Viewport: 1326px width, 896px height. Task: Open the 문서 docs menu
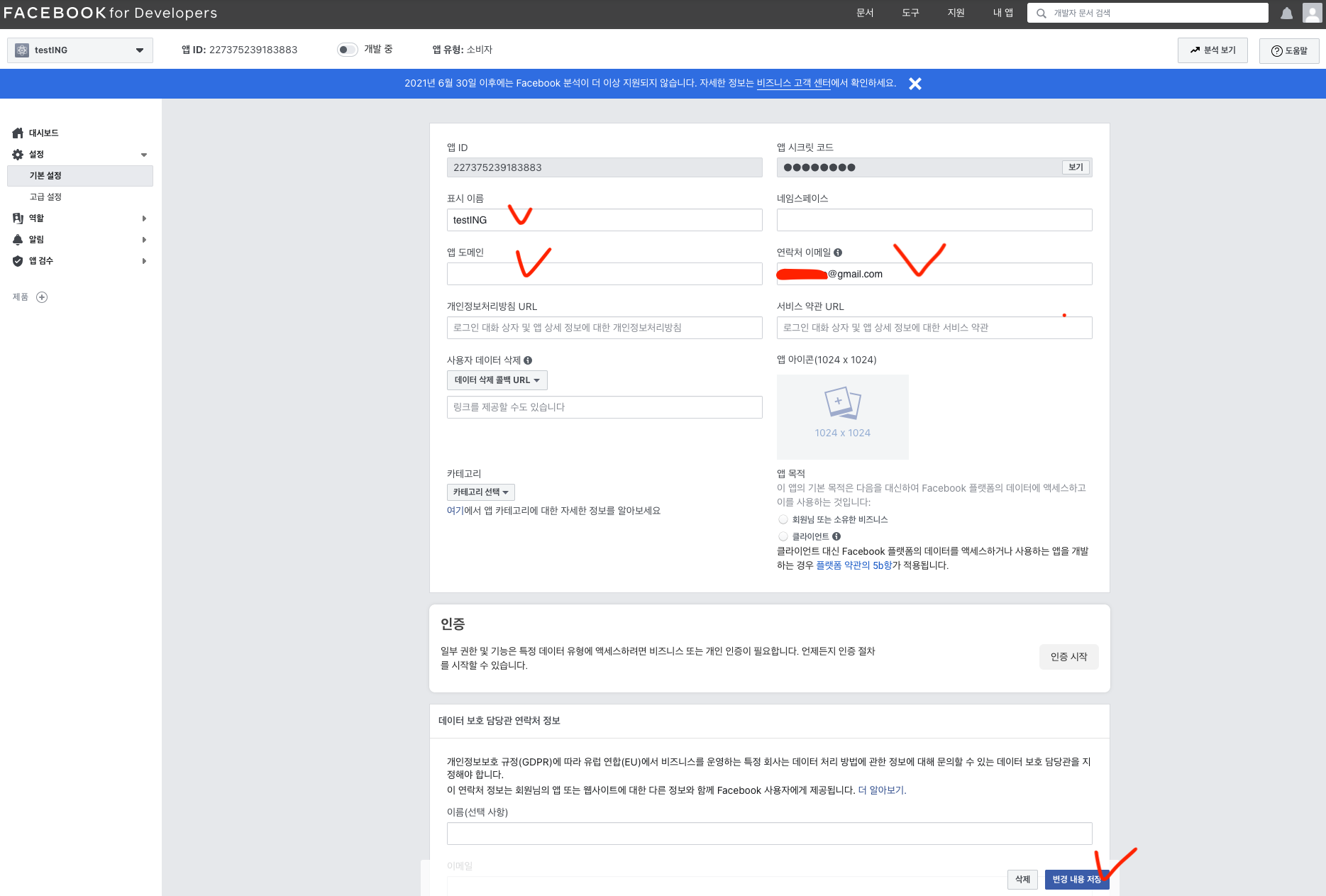click(865, 13)
